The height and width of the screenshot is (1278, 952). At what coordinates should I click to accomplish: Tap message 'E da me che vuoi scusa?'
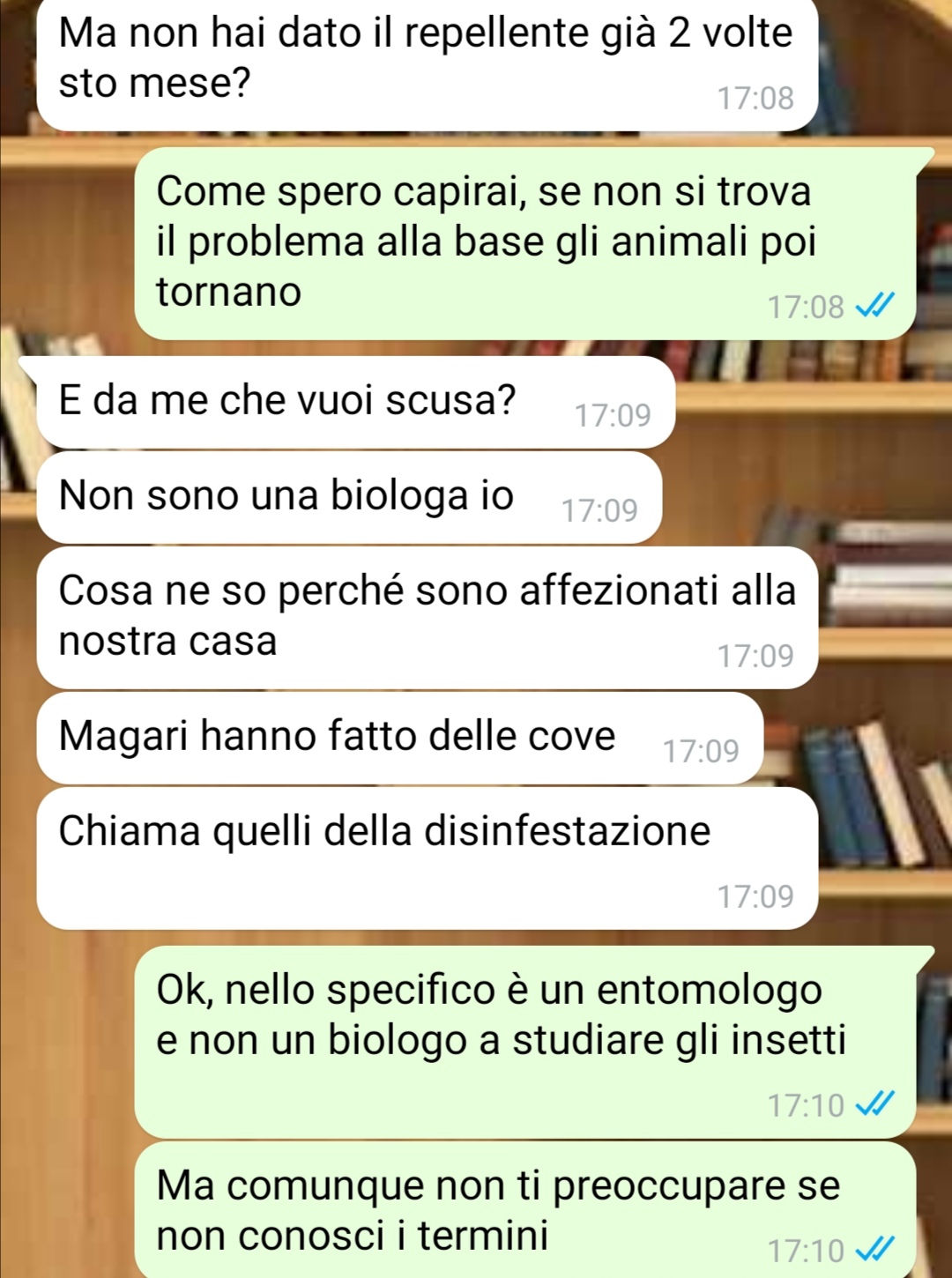[356, 402]
